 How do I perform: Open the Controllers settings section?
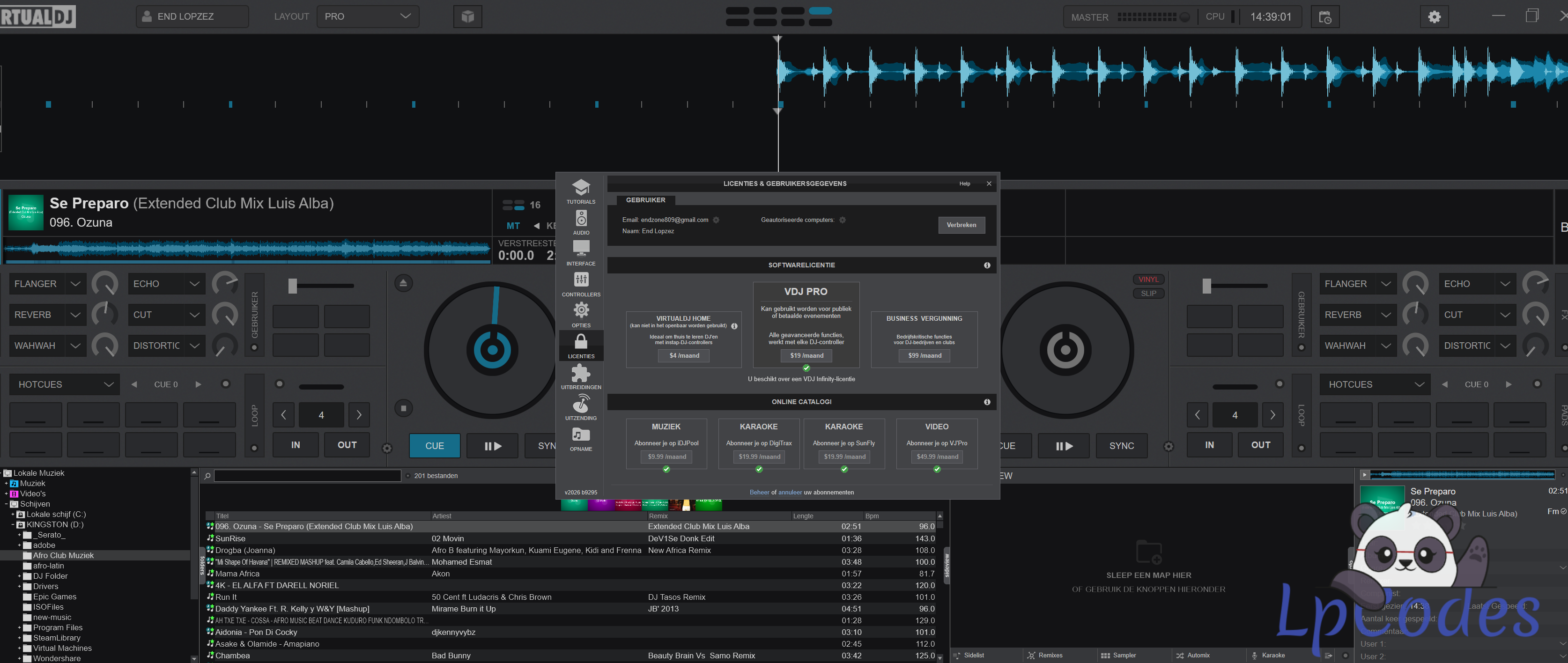pos(581,284)
